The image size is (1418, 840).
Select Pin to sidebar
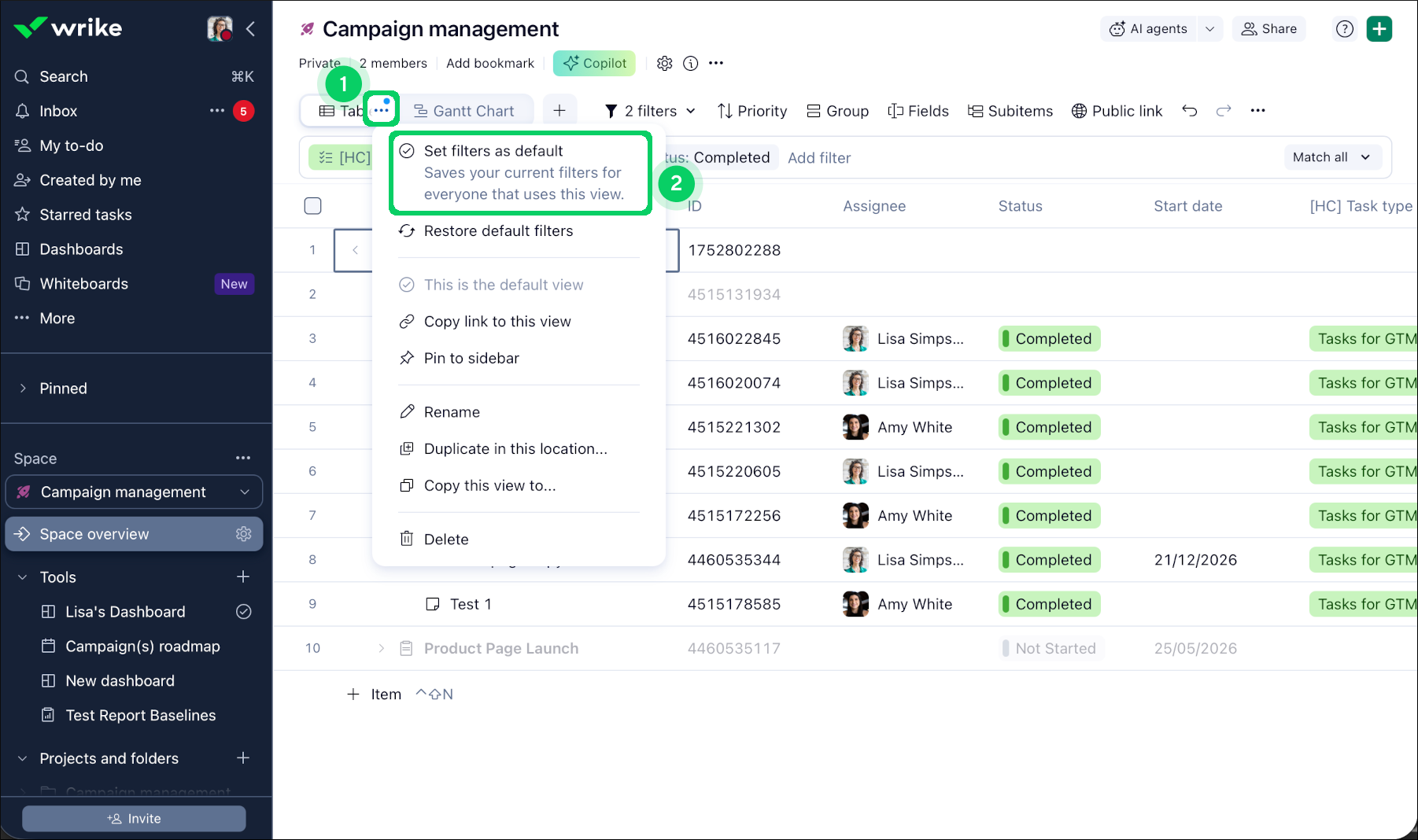point(471,359)
